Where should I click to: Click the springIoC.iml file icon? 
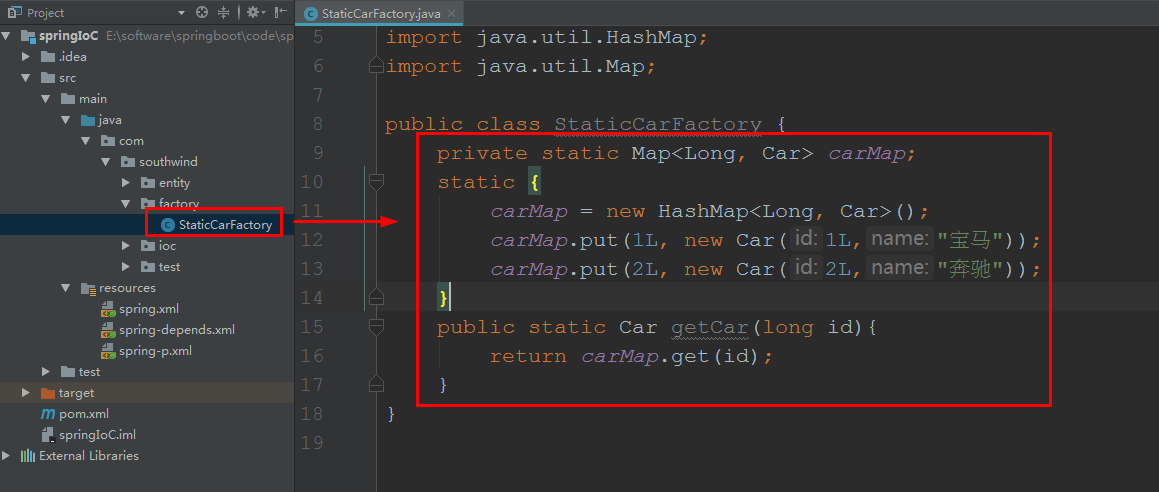pyautogui.click(x=48, y=435)
